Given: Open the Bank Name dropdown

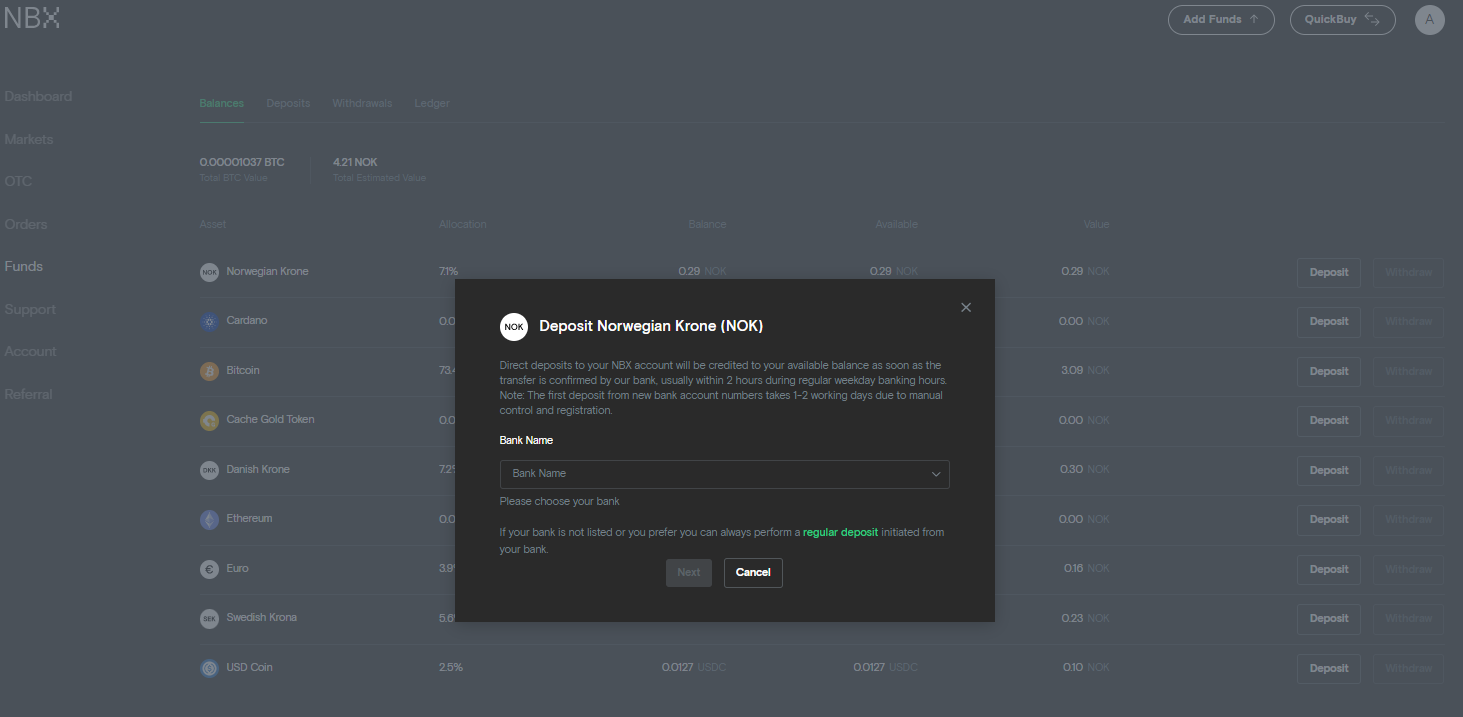Looking at the screenshot, I should 725,474.
